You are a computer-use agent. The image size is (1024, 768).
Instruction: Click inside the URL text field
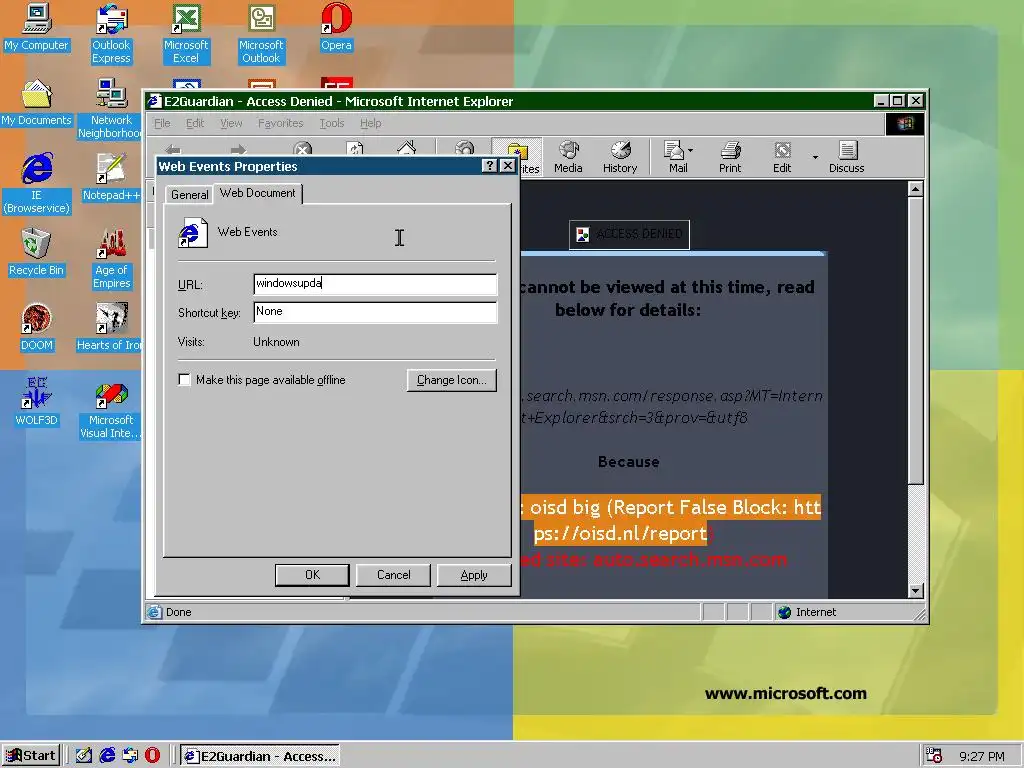point(375,283)
